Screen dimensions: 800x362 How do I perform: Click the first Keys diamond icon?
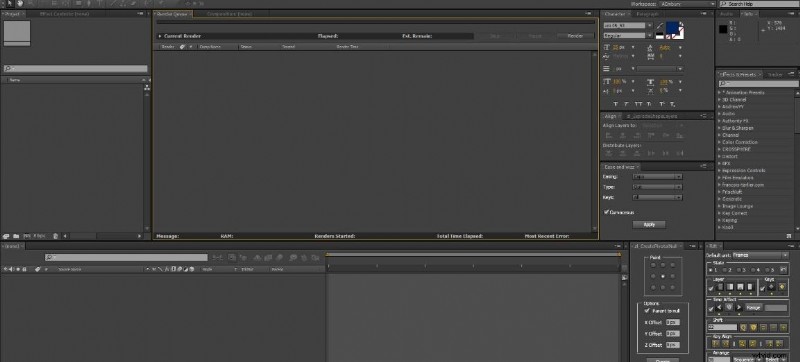click(771, 288)
